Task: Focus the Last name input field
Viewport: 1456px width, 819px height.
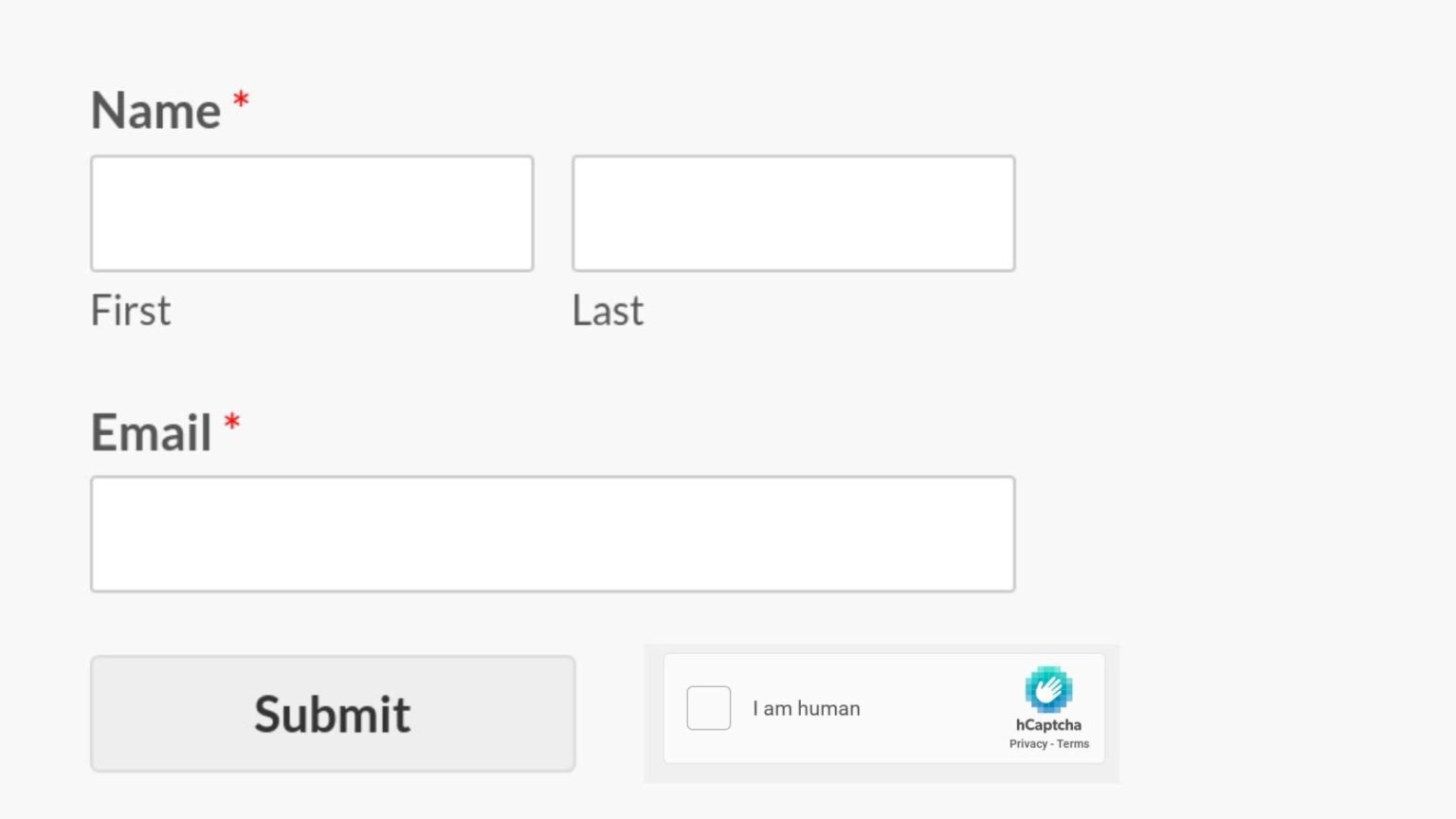Action: [x=793, y=213]
